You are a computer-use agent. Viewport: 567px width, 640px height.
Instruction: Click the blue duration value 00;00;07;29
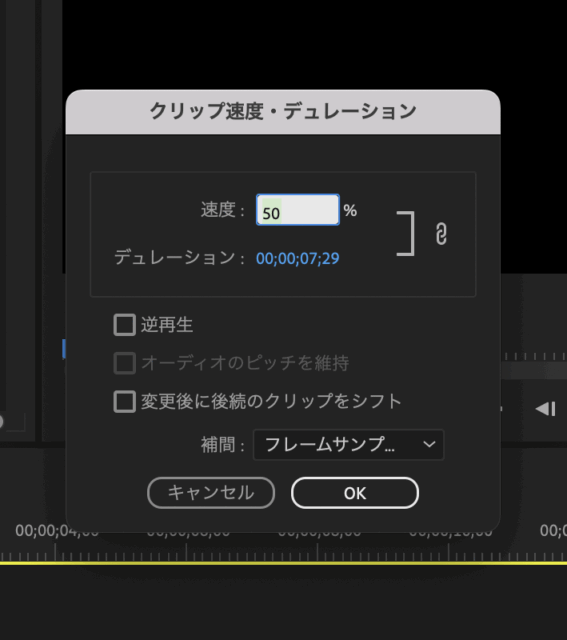(298, 258)
